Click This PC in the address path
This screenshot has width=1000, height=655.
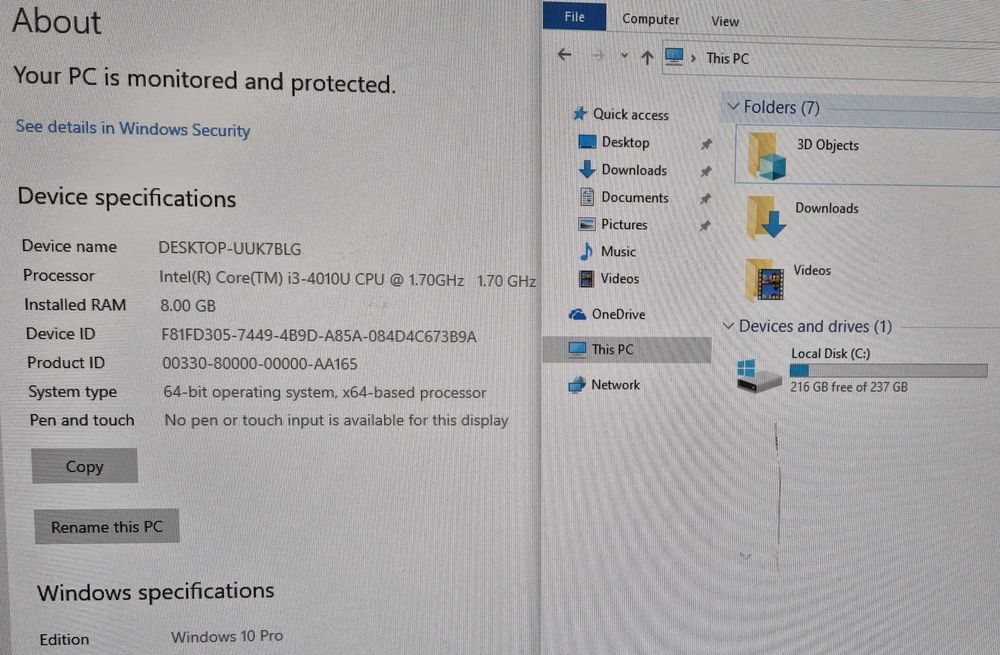(727, 59)
